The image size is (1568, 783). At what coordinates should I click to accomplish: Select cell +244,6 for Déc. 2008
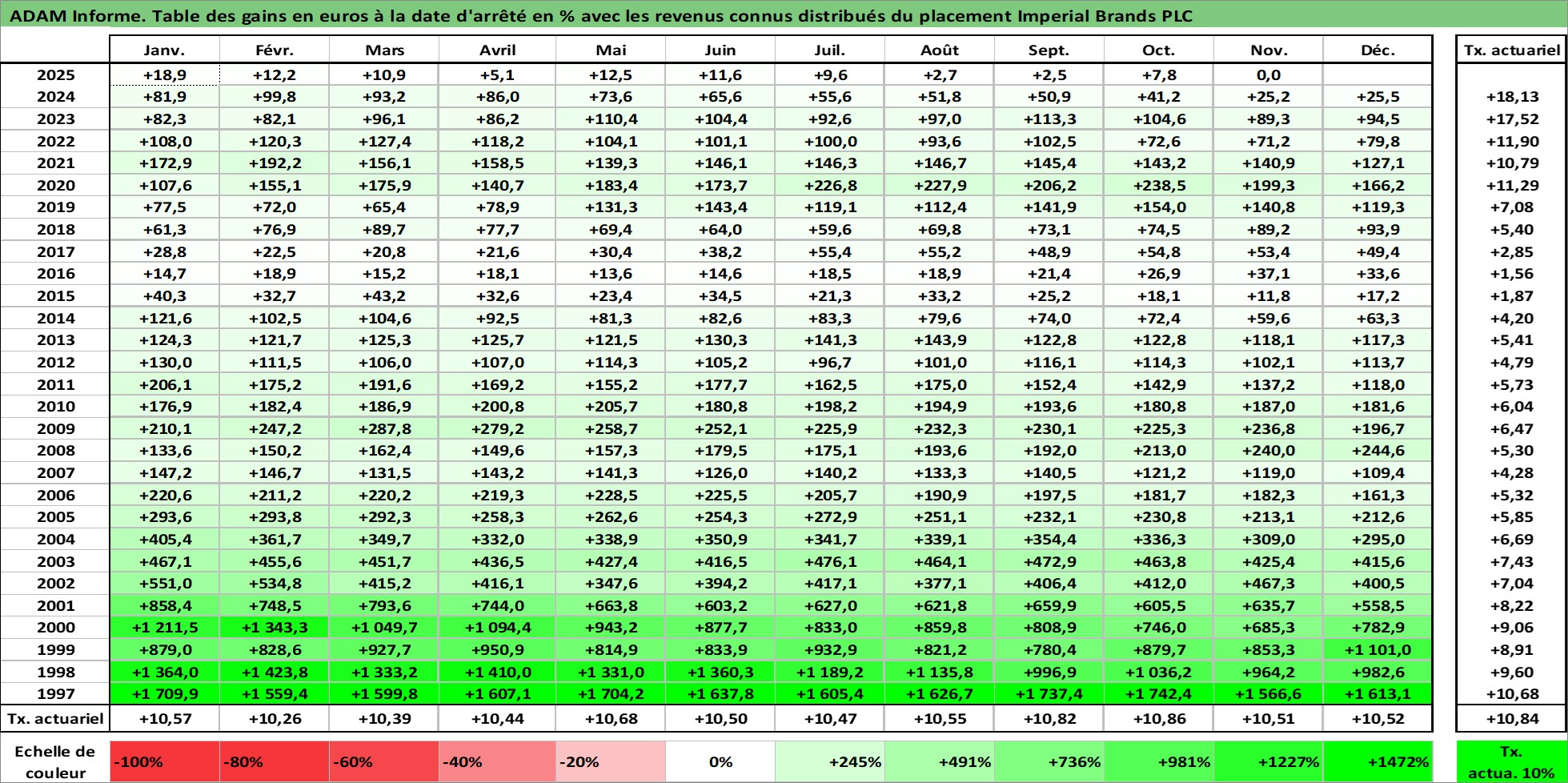pos(1378,451)
